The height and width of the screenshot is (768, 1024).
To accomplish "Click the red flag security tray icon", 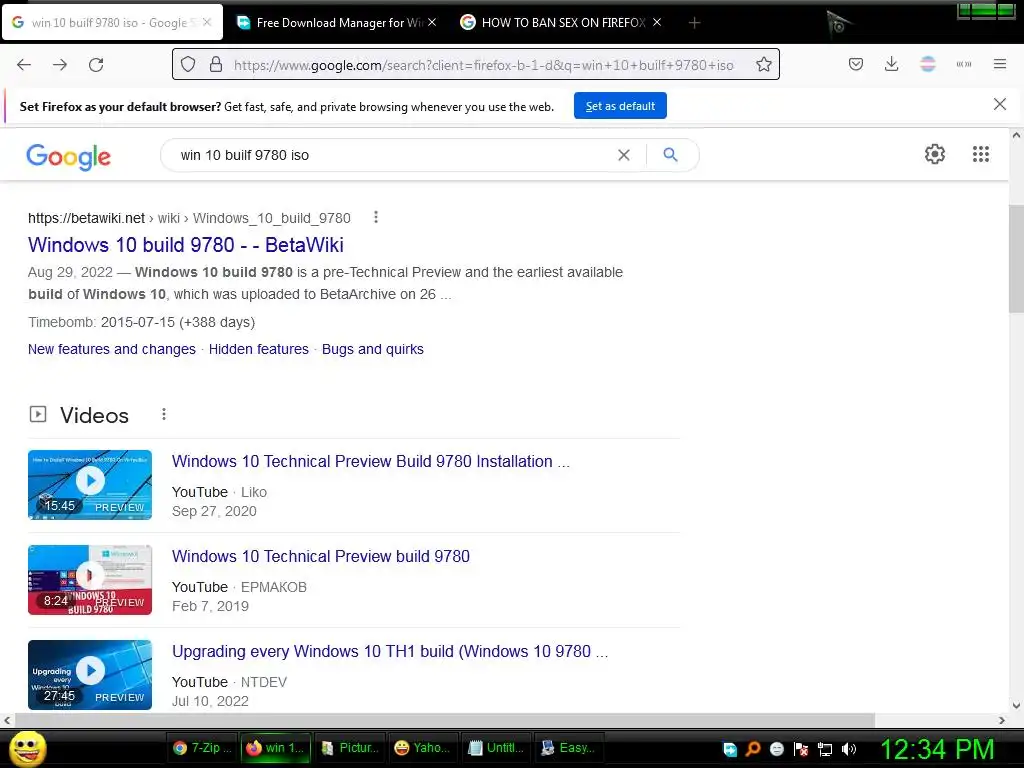I will 801,749.
